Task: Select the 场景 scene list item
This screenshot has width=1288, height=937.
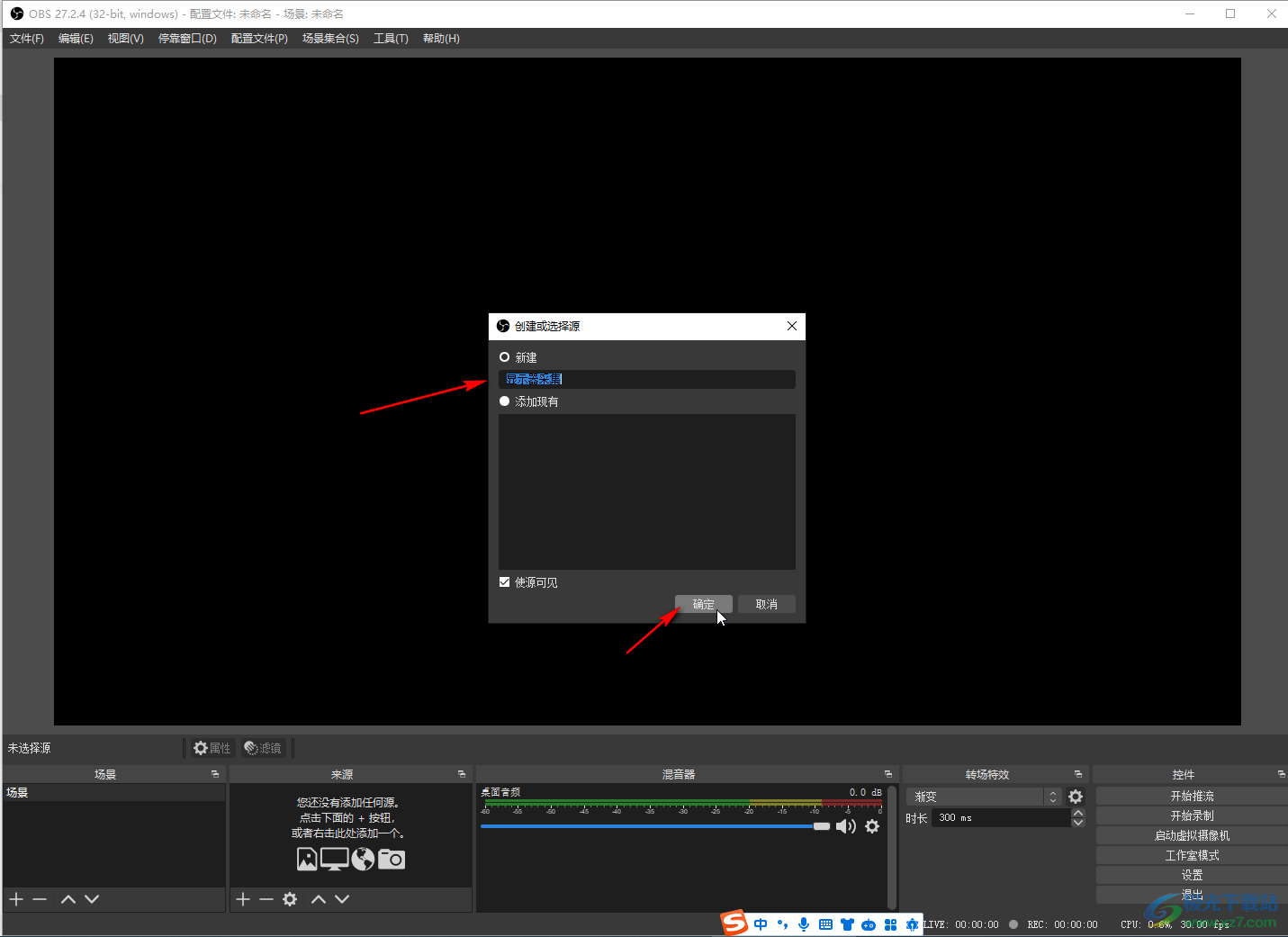Action: click(x=113, y=793)
